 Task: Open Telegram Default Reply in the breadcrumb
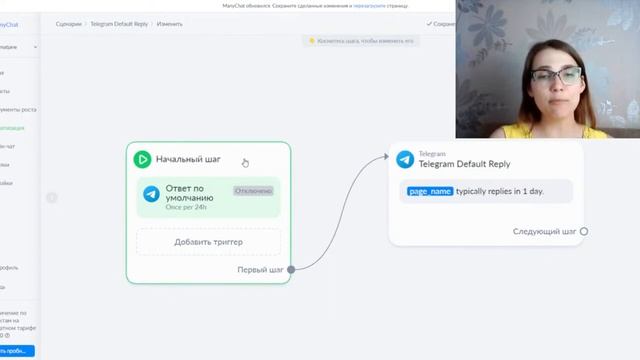point(119,24)
